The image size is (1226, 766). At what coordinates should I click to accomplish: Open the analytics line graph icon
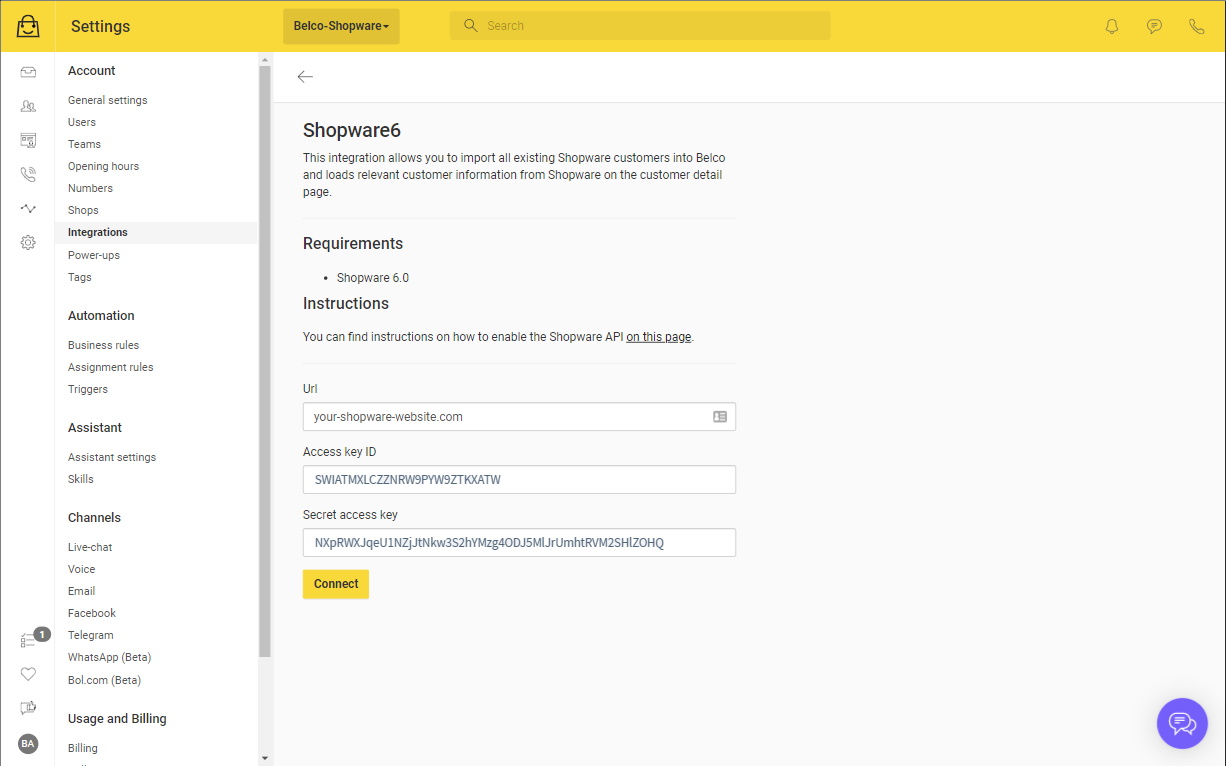click(28, 208)
